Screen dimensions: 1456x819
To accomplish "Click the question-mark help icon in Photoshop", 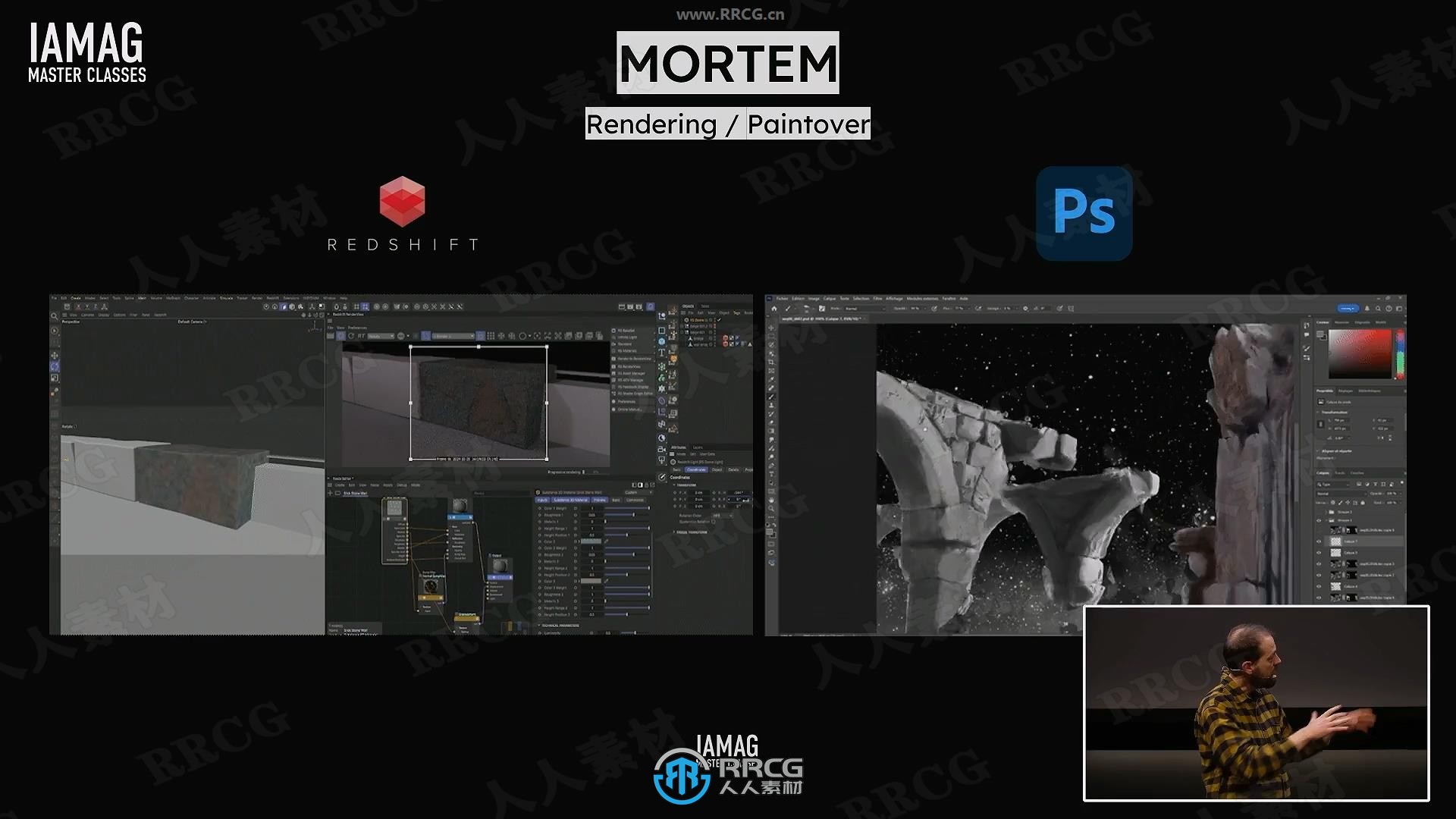I will coord(1389,309).
